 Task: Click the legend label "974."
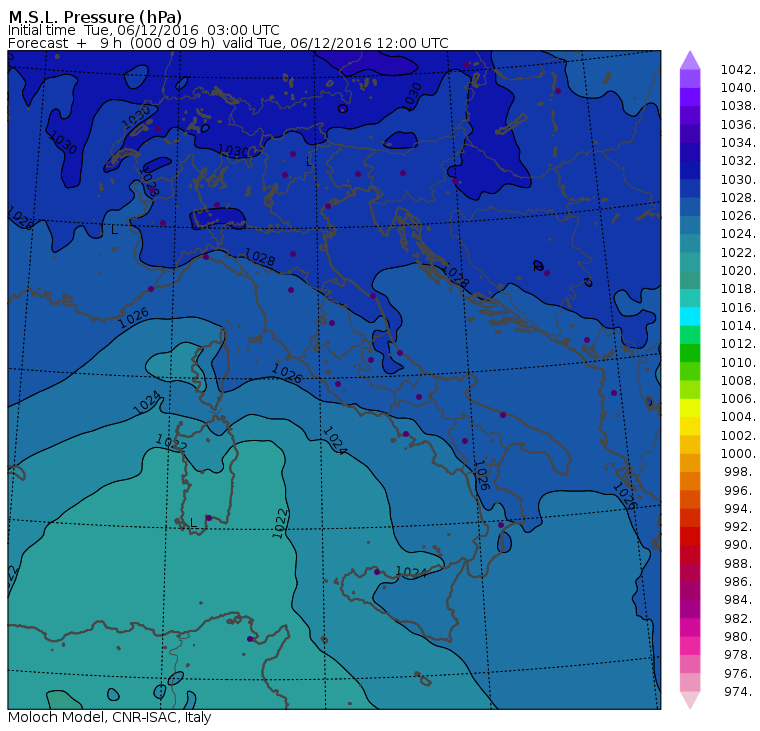click(741, 691)
